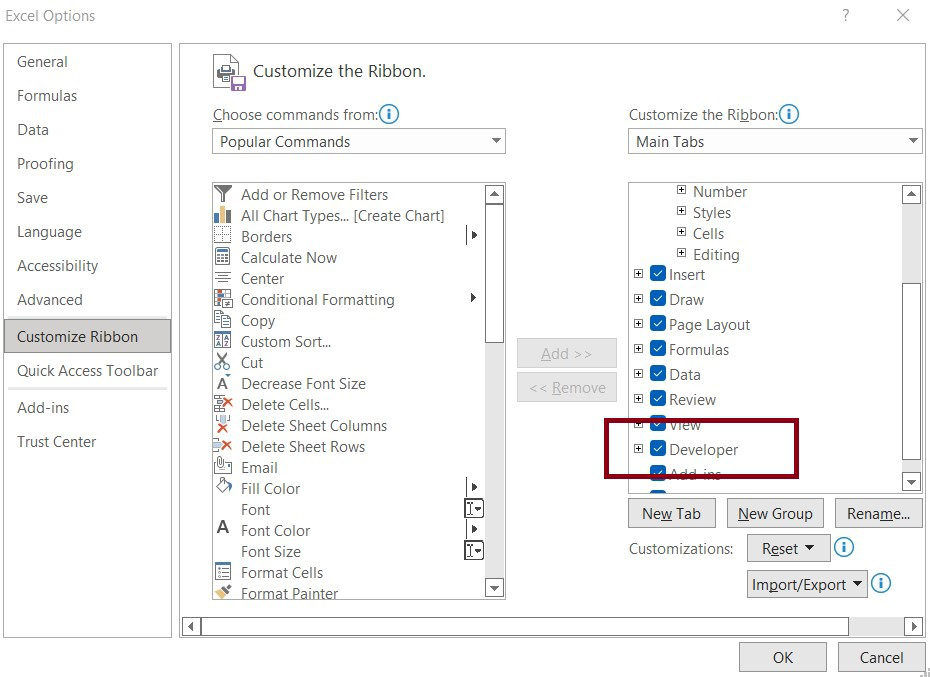Open the Formulas options category
This screenshot has width=930, height=677.
(87, 96)
